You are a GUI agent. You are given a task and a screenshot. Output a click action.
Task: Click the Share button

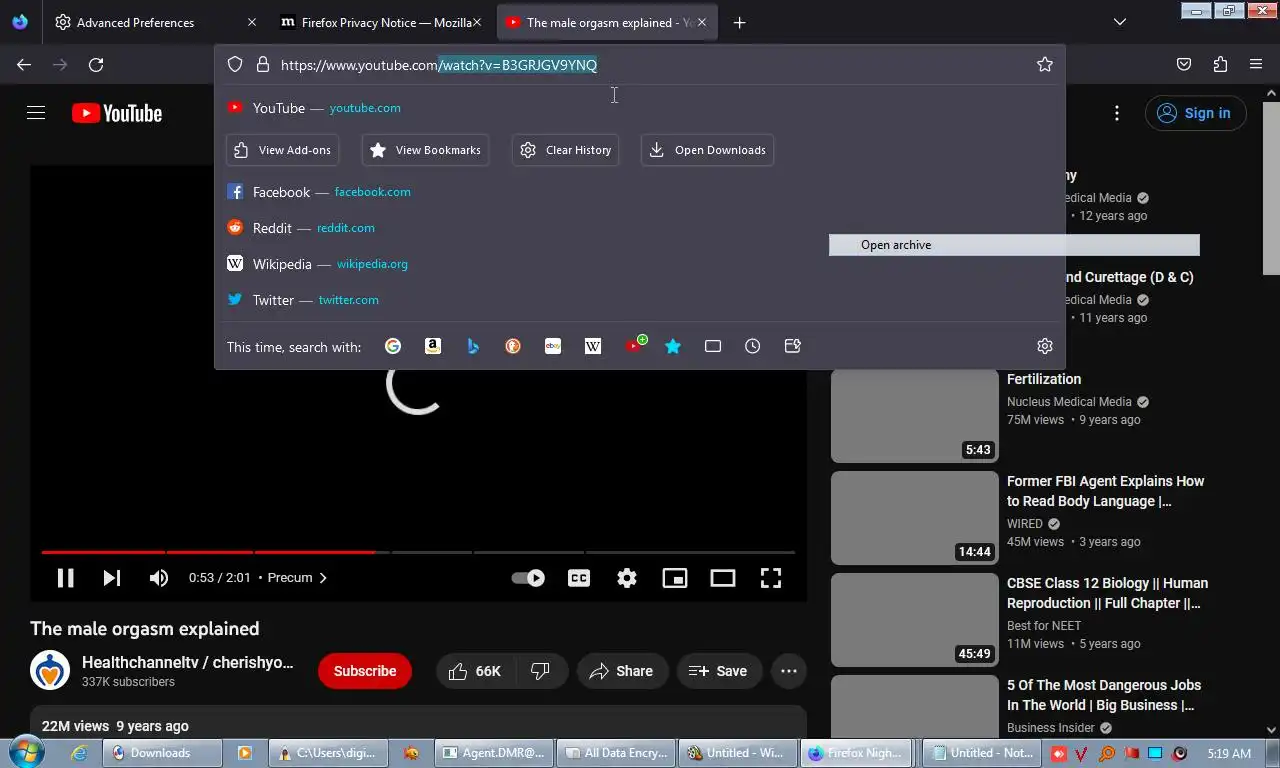[621, 671]
